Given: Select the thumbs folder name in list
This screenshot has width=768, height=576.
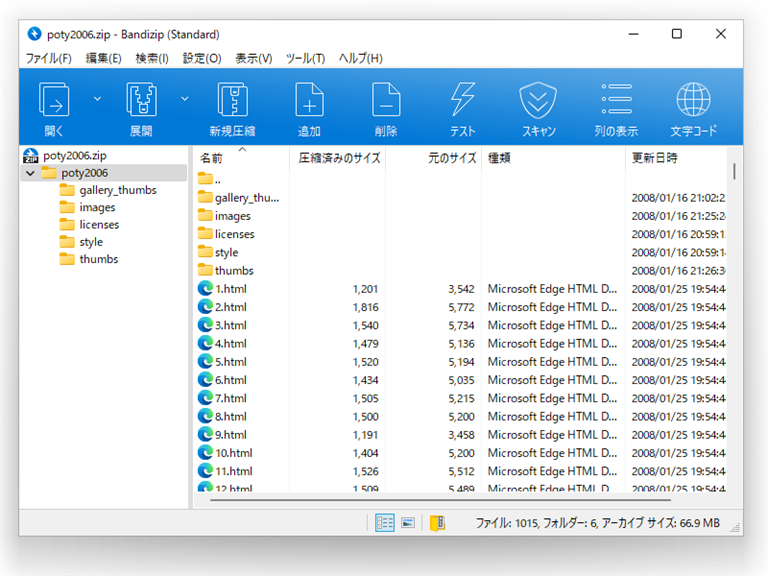Looking at the screenshot, I should (x=234, y=270).
